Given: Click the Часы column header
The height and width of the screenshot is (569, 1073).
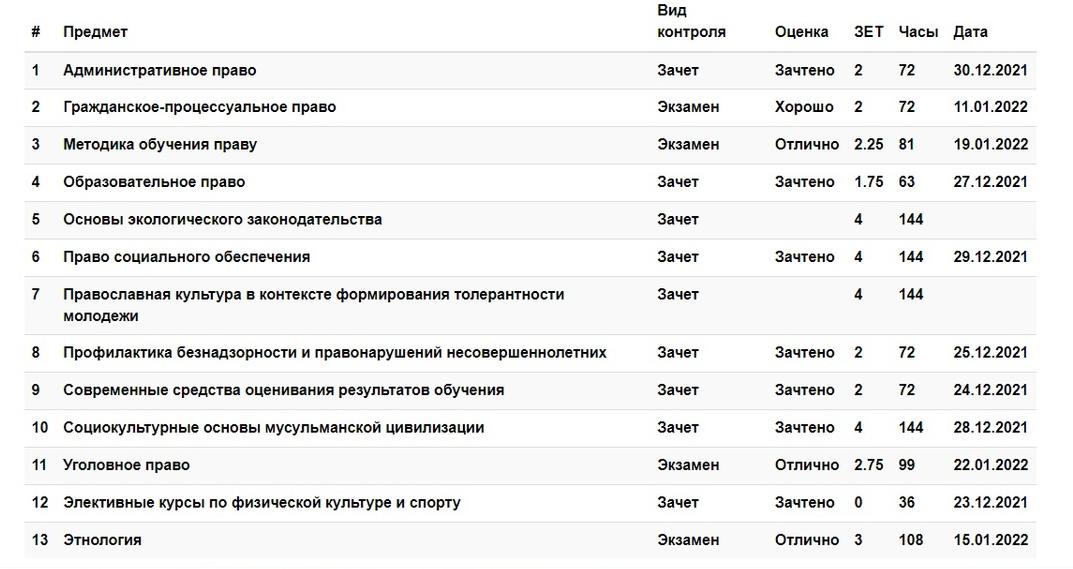Looking at the screenshot, I should click(918, 31).
